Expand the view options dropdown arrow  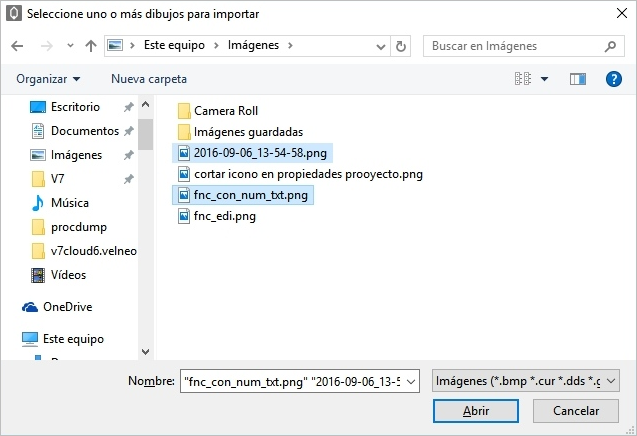[544, 79]
